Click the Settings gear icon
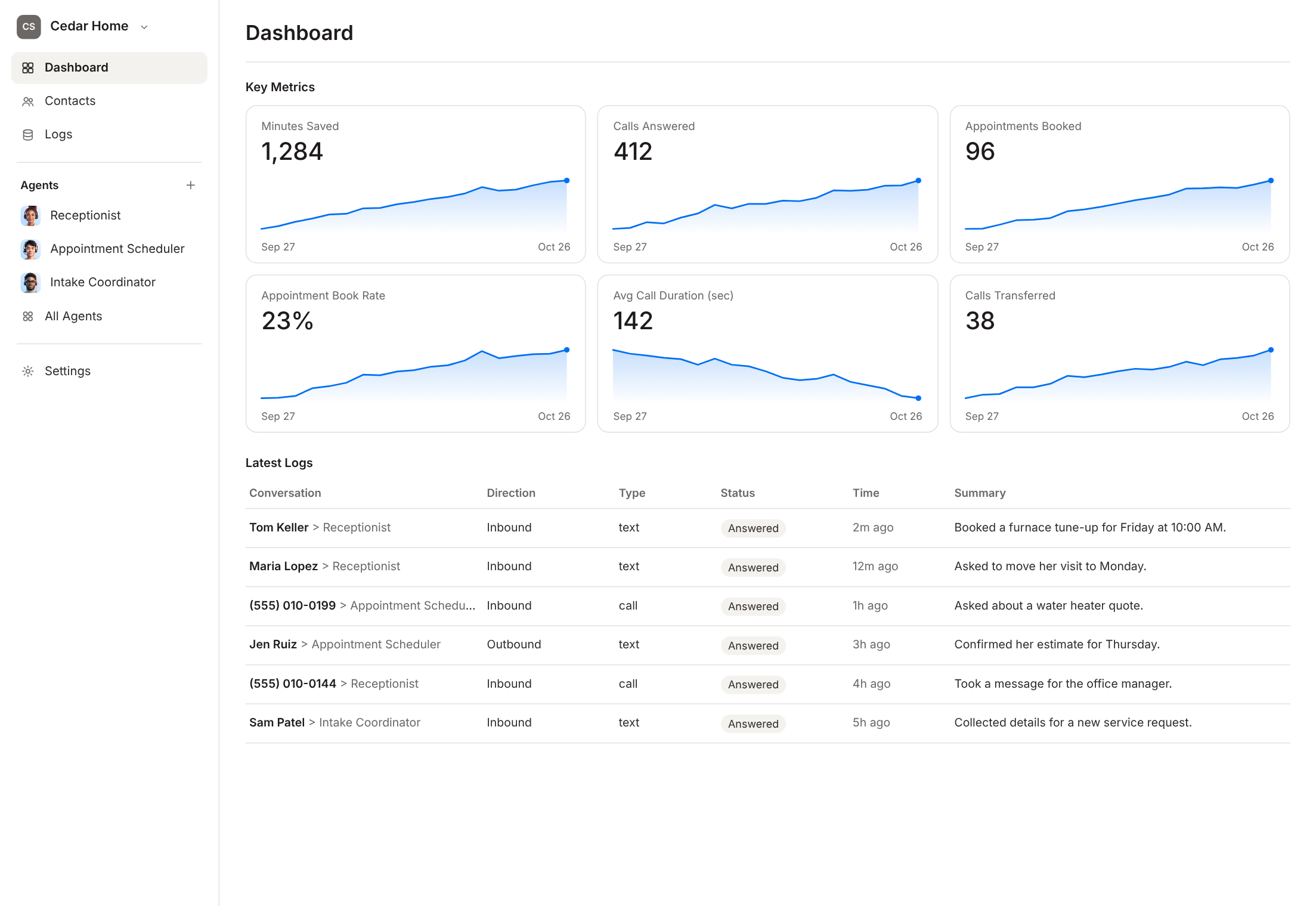Screen dimensions: 1316x906 pos(28,371)
